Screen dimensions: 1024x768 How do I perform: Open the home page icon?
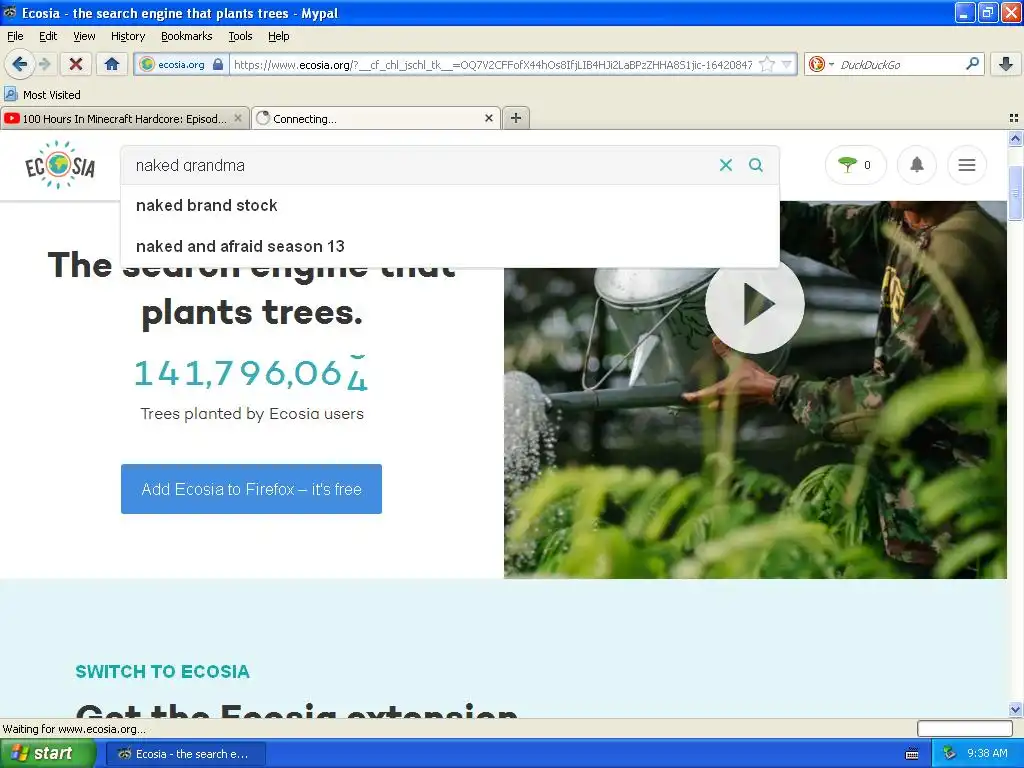coord(112,64)
